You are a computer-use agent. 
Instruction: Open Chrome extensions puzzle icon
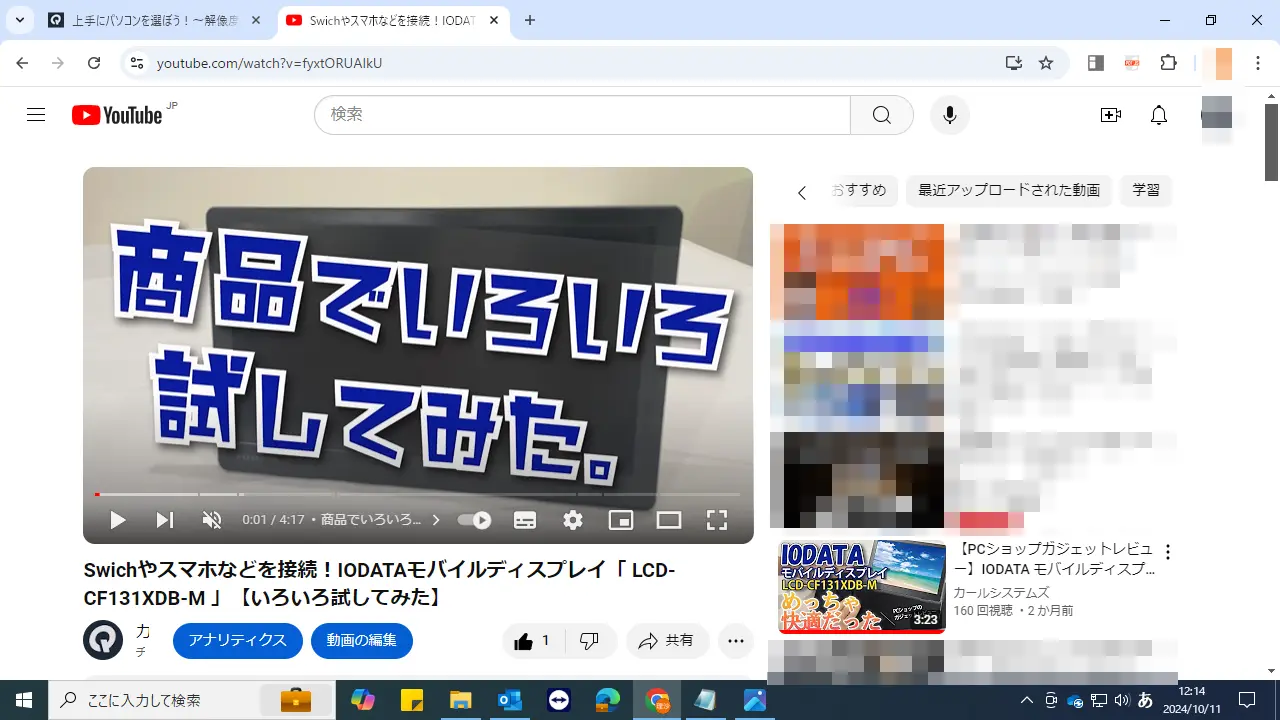point(1168,63)
